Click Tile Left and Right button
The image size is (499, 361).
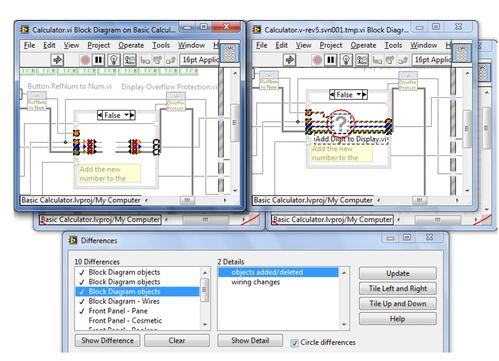click(x=398, y=289)
